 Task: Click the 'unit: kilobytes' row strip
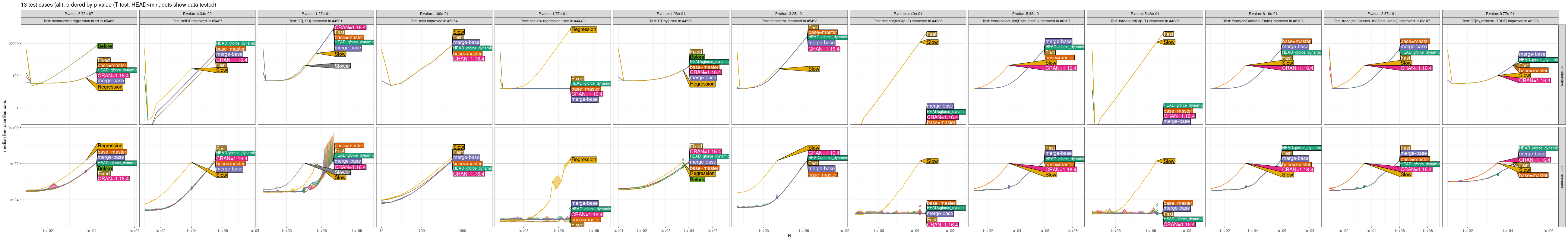1561,74
